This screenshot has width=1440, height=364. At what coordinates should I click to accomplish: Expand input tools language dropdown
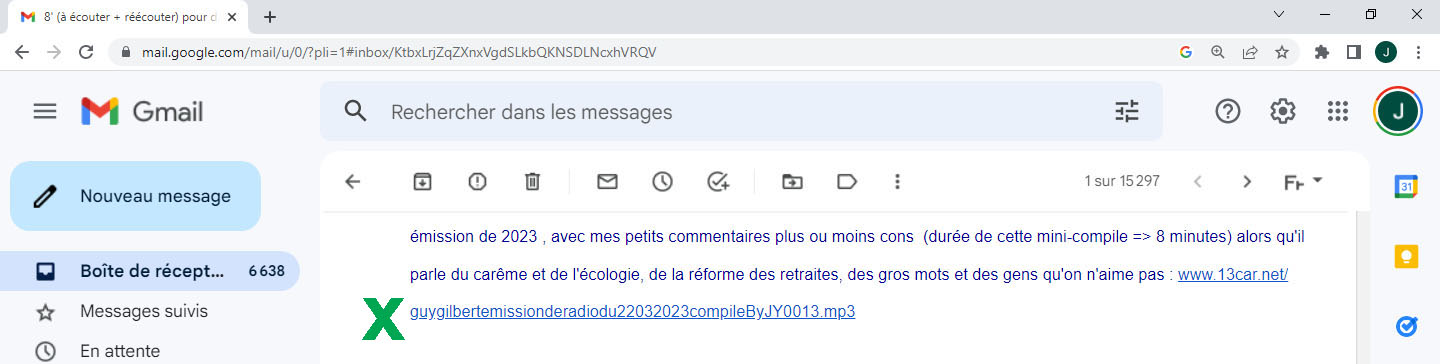[x=1317, y=180]
